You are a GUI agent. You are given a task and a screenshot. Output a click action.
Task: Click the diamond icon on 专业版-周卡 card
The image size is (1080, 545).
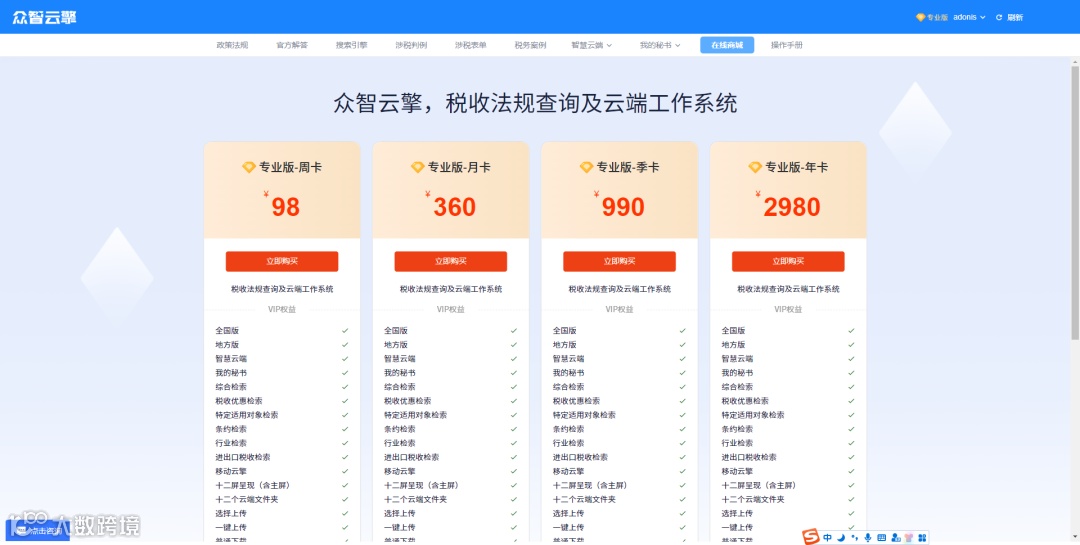[x=249, y=167]
